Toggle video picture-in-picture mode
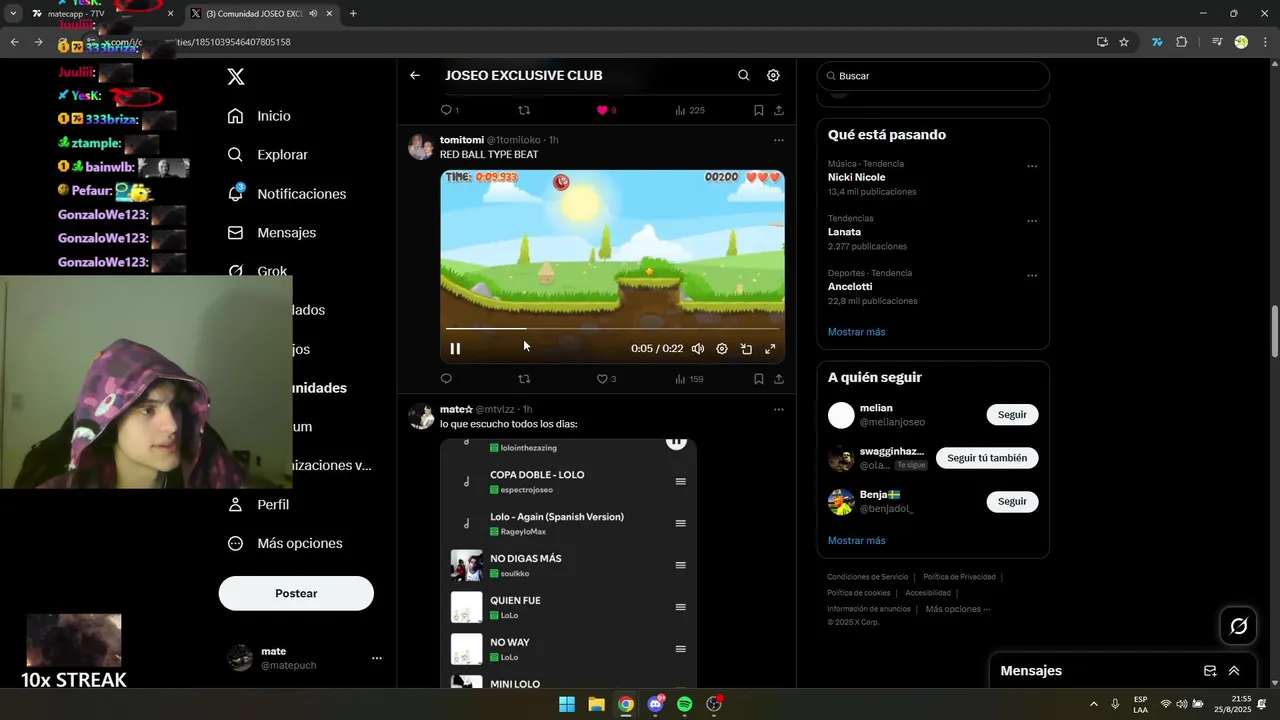The width and height of the screenshot is (1280, 720). (746, 349)
